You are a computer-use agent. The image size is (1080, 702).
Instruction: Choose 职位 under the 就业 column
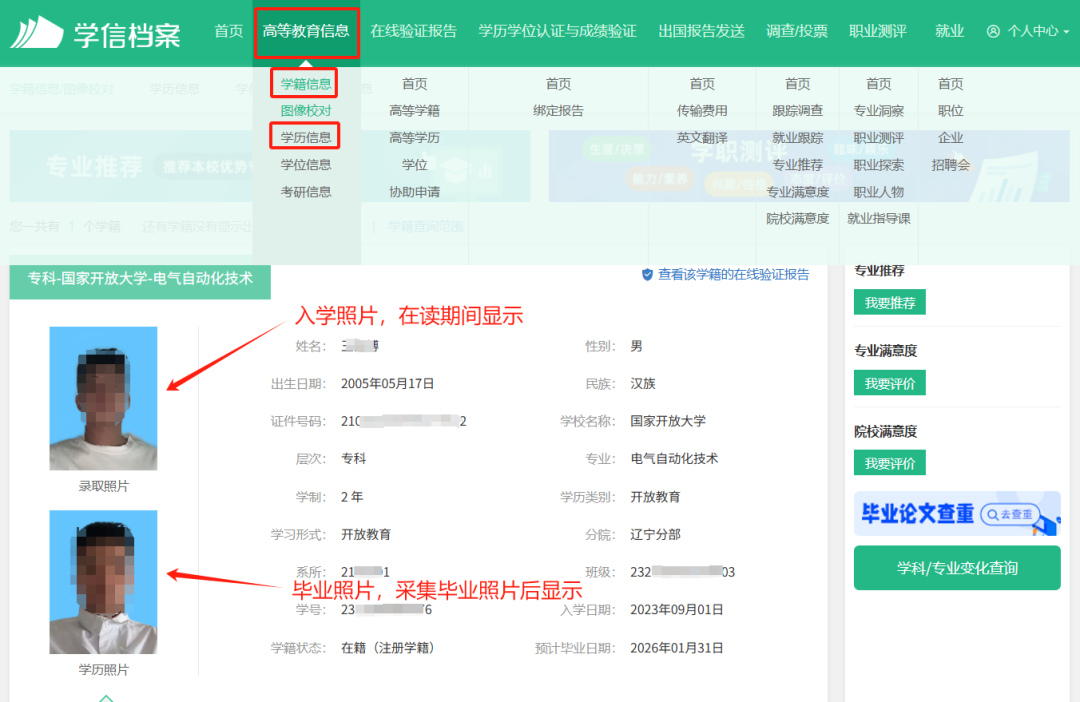951,111
